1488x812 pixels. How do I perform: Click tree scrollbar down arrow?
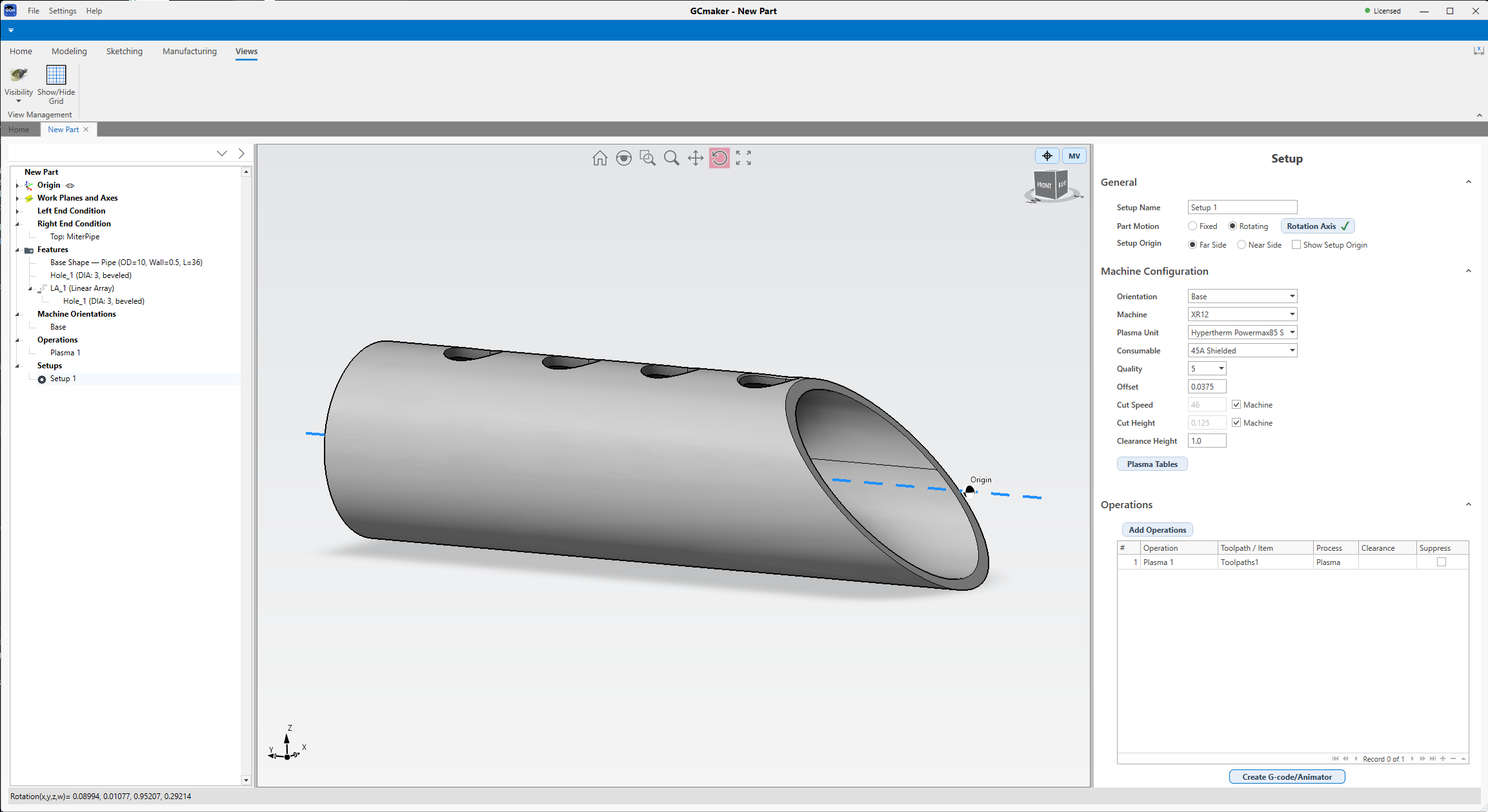point(246,780)
